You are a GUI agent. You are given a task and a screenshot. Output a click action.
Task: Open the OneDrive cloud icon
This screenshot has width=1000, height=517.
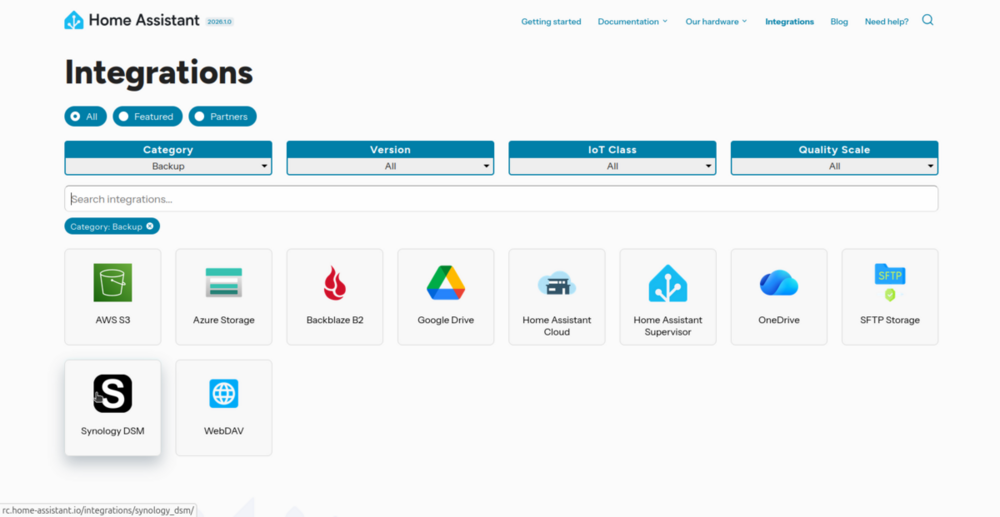[779, 283]
